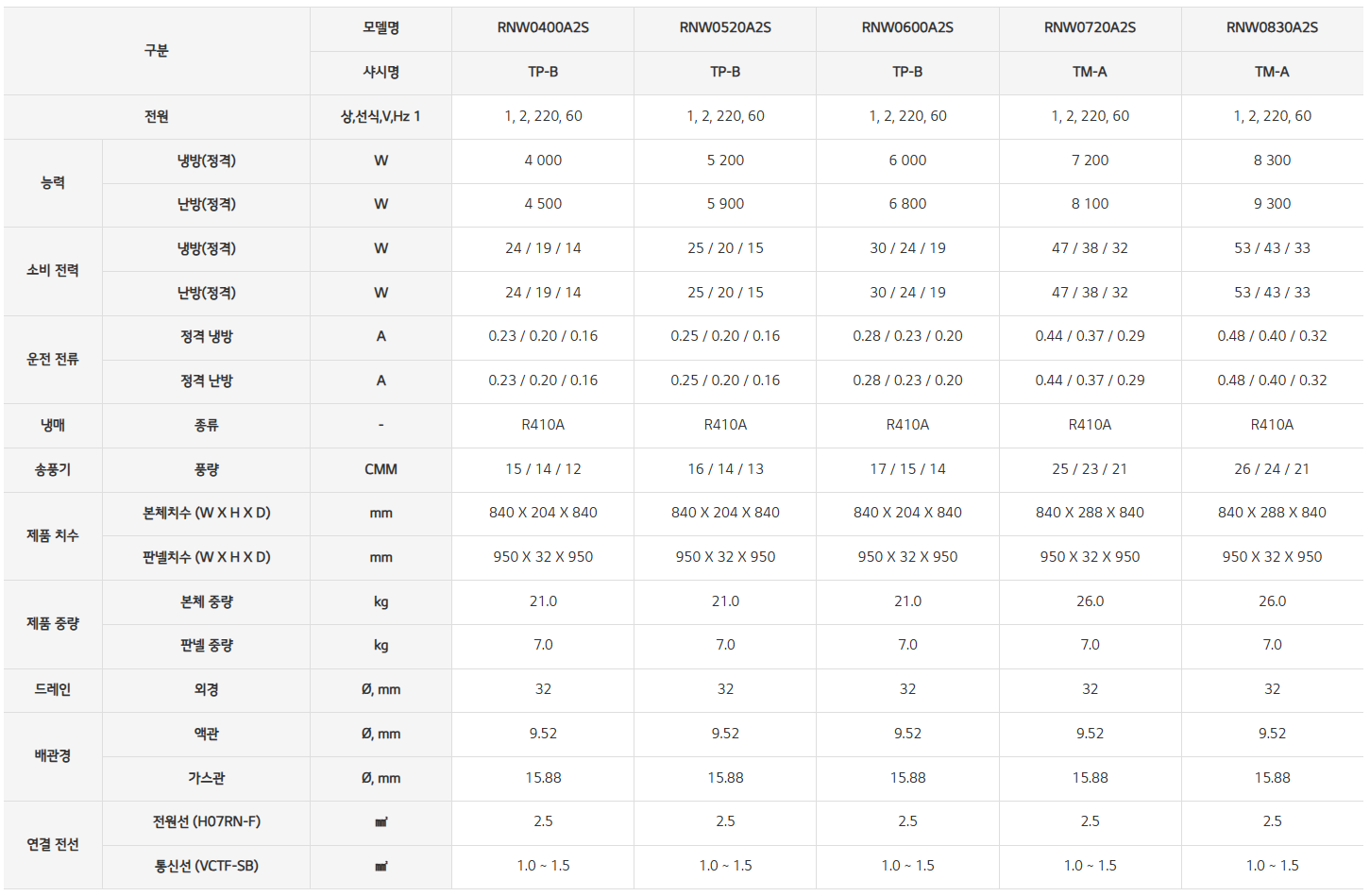This screenshot has width=1370, height=896.
Task: Click the 가스관 row label
Action: (x=206, y=778)
